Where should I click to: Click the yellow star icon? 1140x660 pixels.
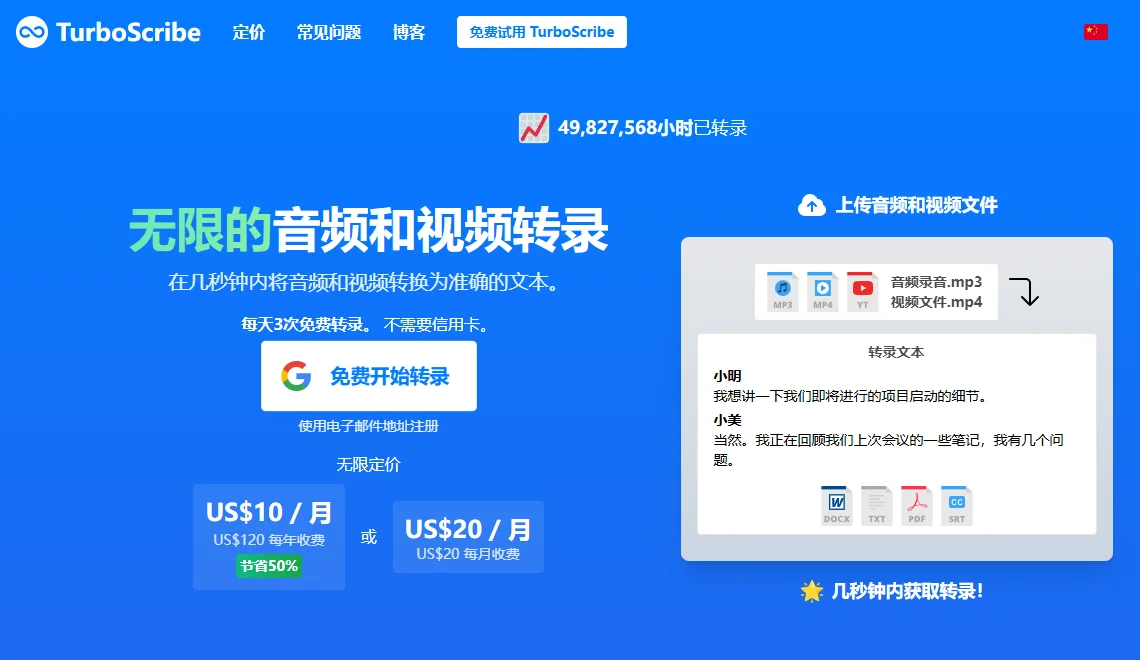pos(811,591)
